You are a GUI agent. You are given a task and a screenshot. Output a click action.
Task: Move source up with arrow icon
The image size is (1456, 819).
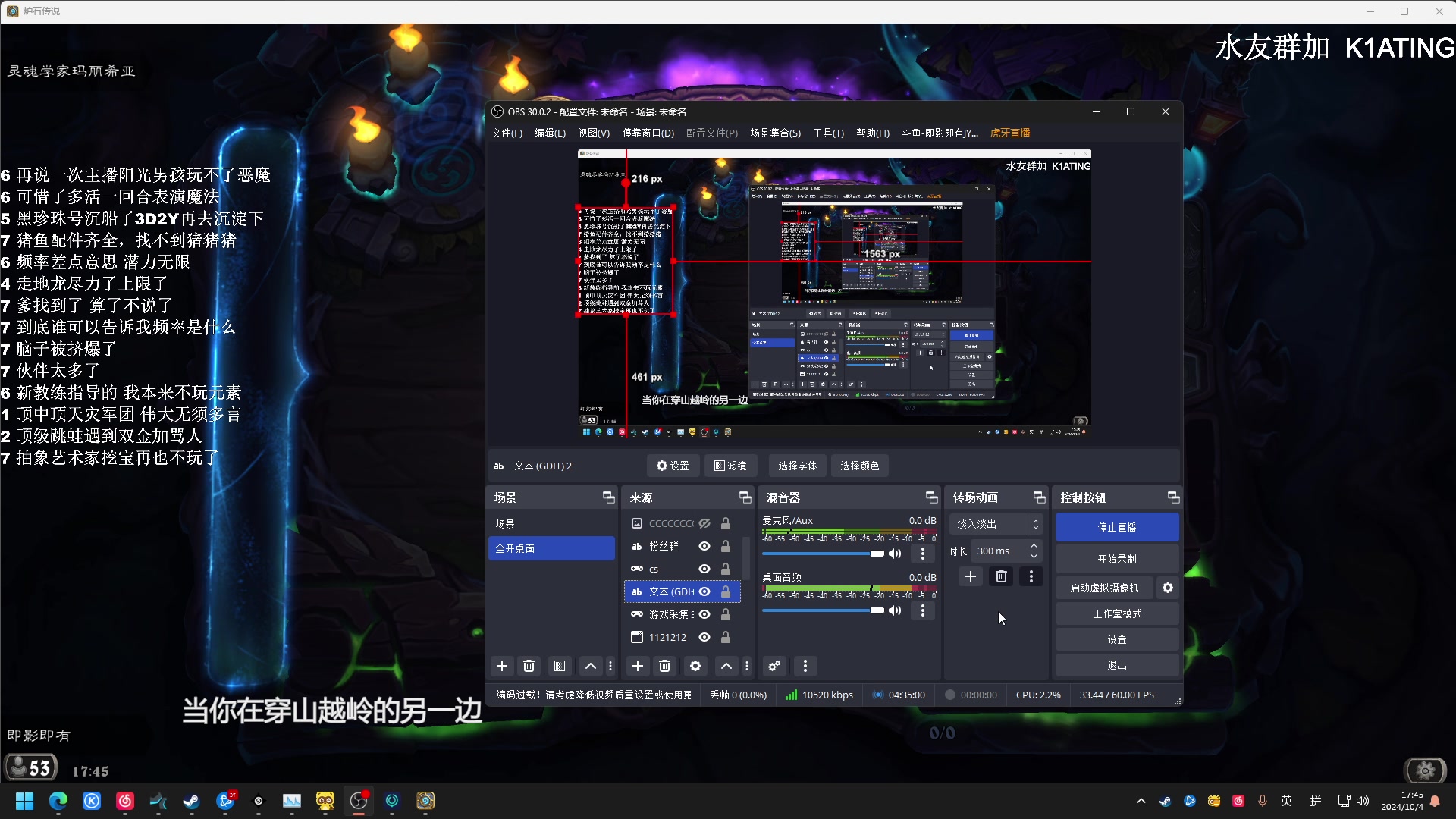click(x=726, y=666)
